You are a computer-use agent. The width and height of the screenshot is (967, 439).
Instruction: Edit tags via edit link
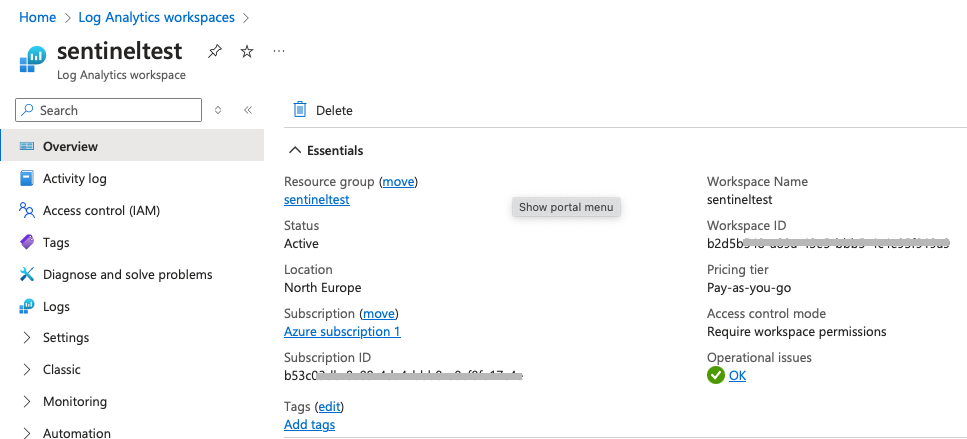[329, 407]
